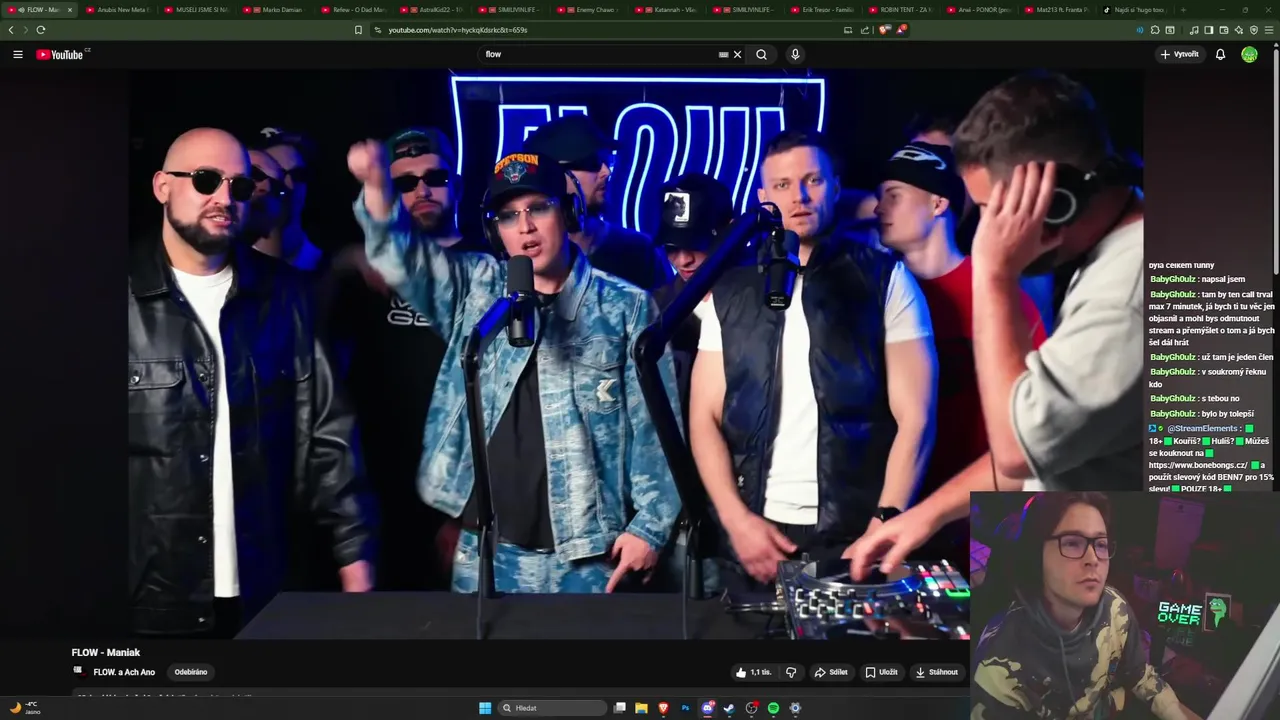Click the YouTube search input field
The width and height of the screenshot is (1280, 720).
[x=598, y=54]
